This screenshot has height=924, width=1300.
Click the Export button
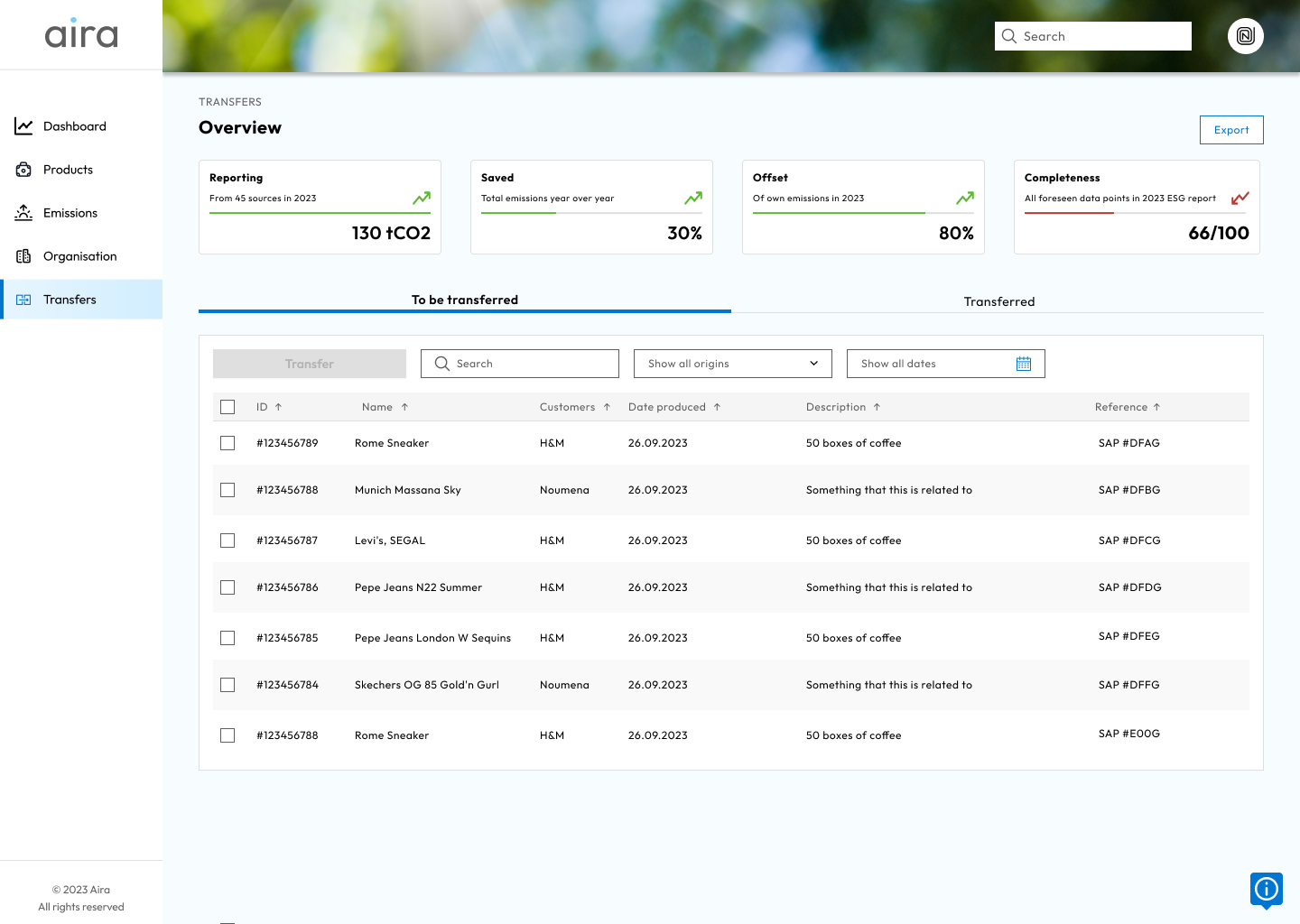click(1231, 130)
